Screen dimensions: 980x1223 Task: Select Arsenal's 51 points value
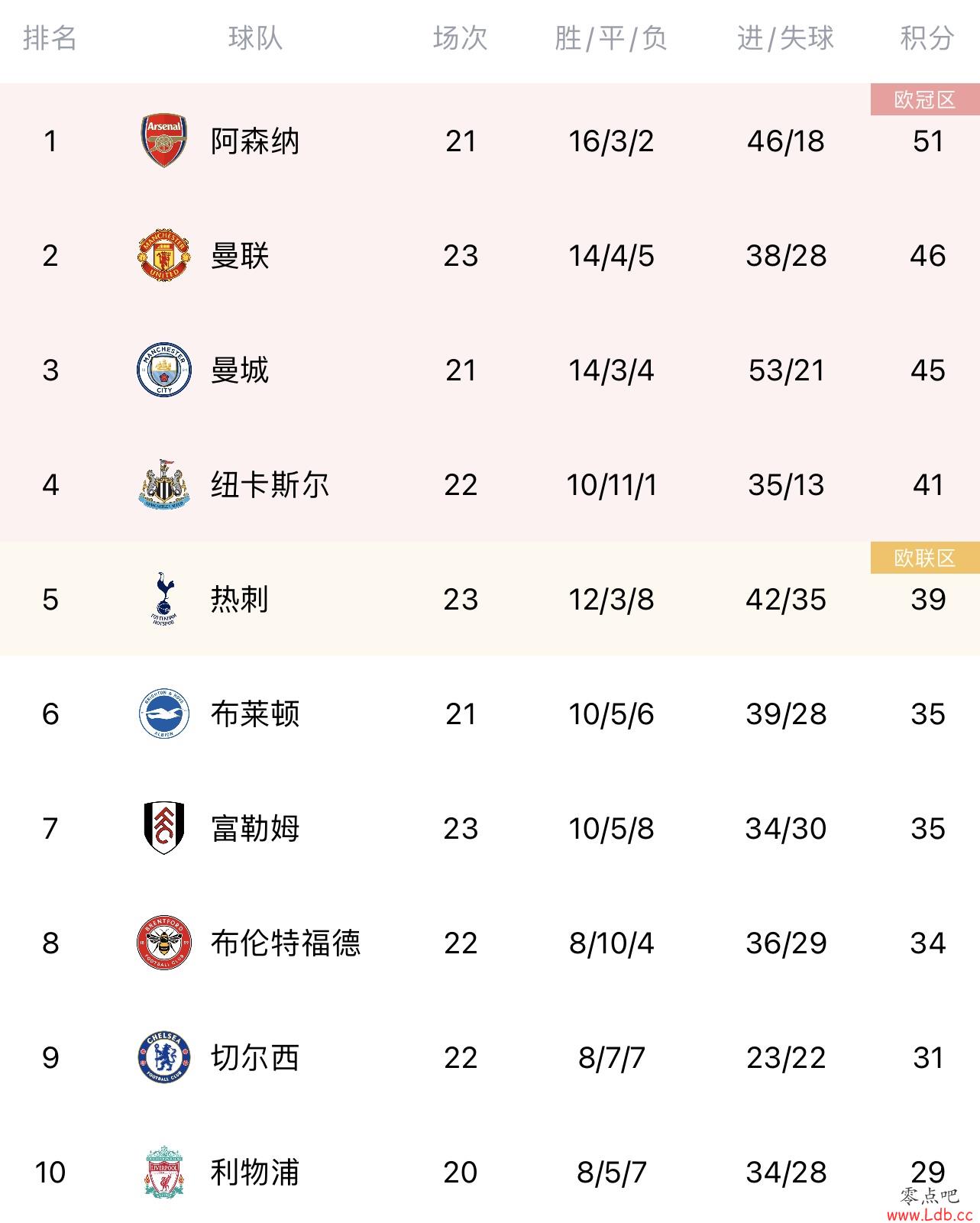pyautogui.click(x=928, y=141)
